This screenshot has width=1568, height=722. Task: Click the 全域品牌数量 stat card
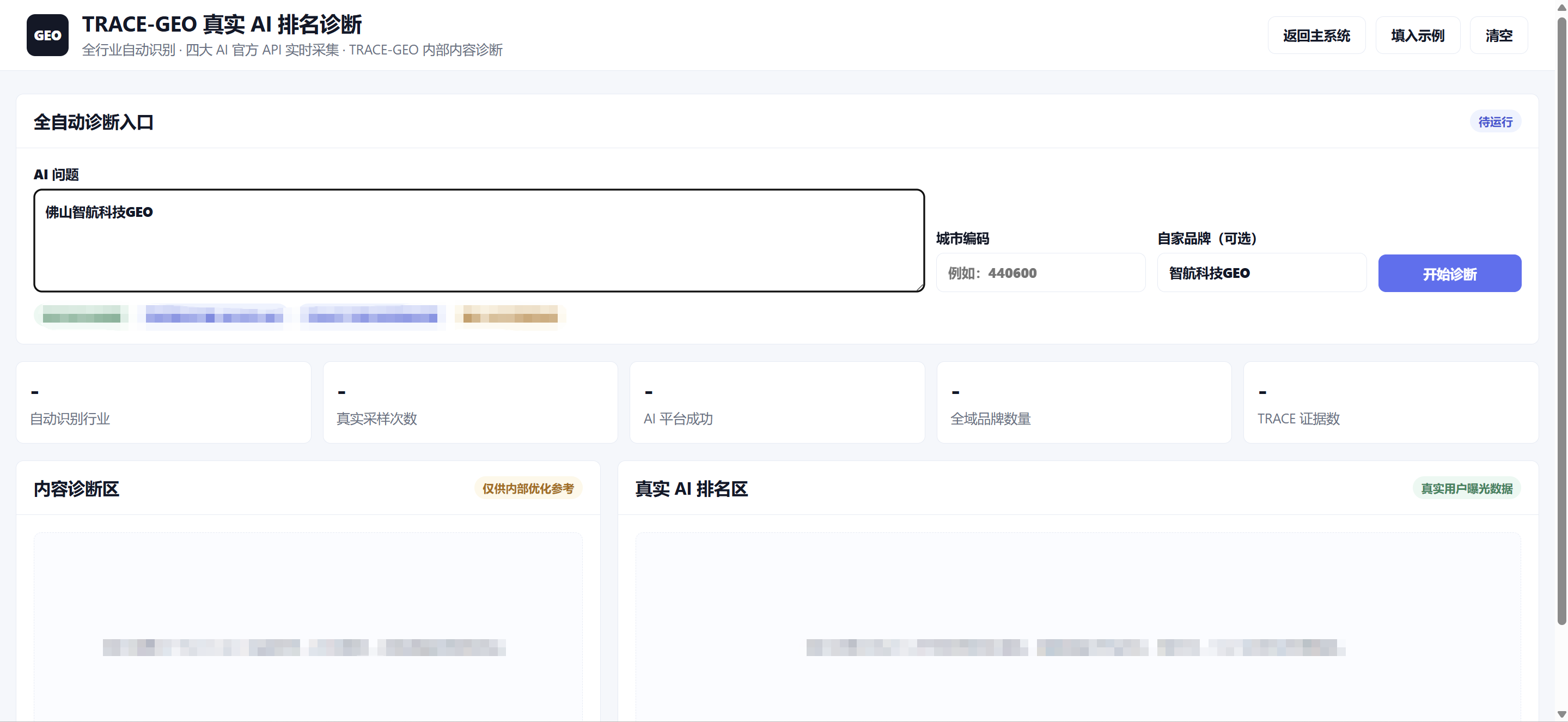point(1084,402)
